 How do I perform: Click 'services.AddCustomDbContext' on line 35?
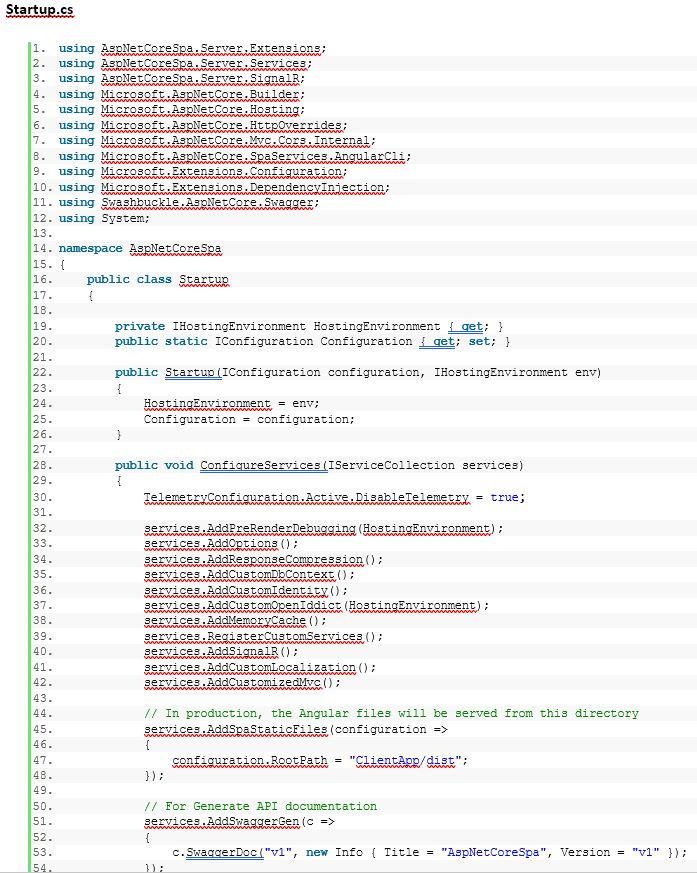click(239, 574)
